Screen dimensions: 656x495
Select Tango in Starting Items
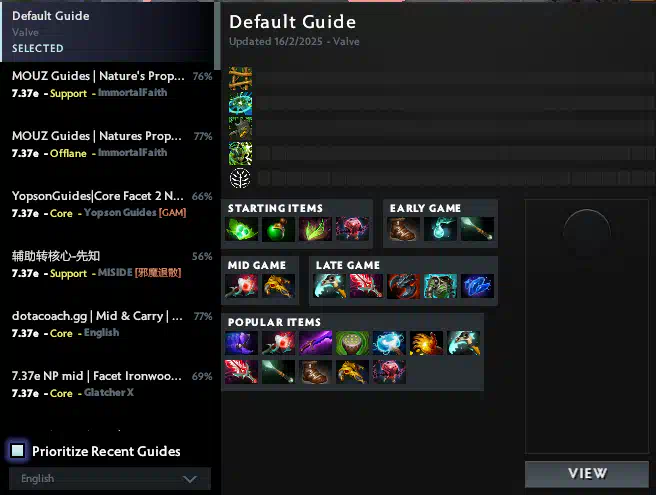pos(241,229)
